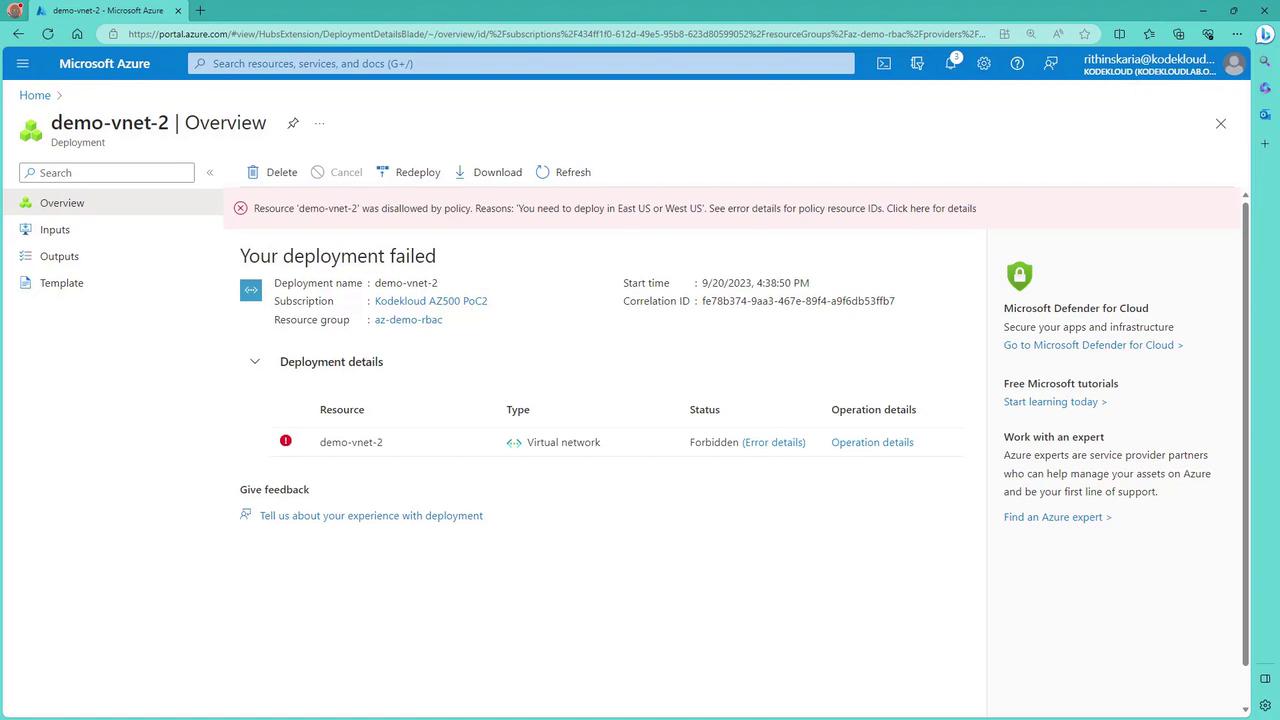
Task: Go to Microsoft Defender for Cloud
Action: pos(1093,345)
